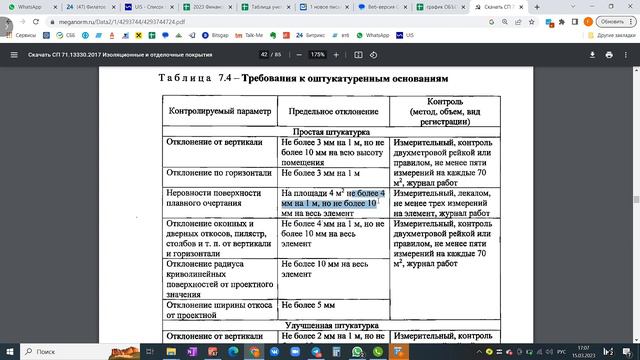Open Chrome from the taskbar
Image resolution: width=640 pixels, height=360 pixels.
tap(254, 351)
